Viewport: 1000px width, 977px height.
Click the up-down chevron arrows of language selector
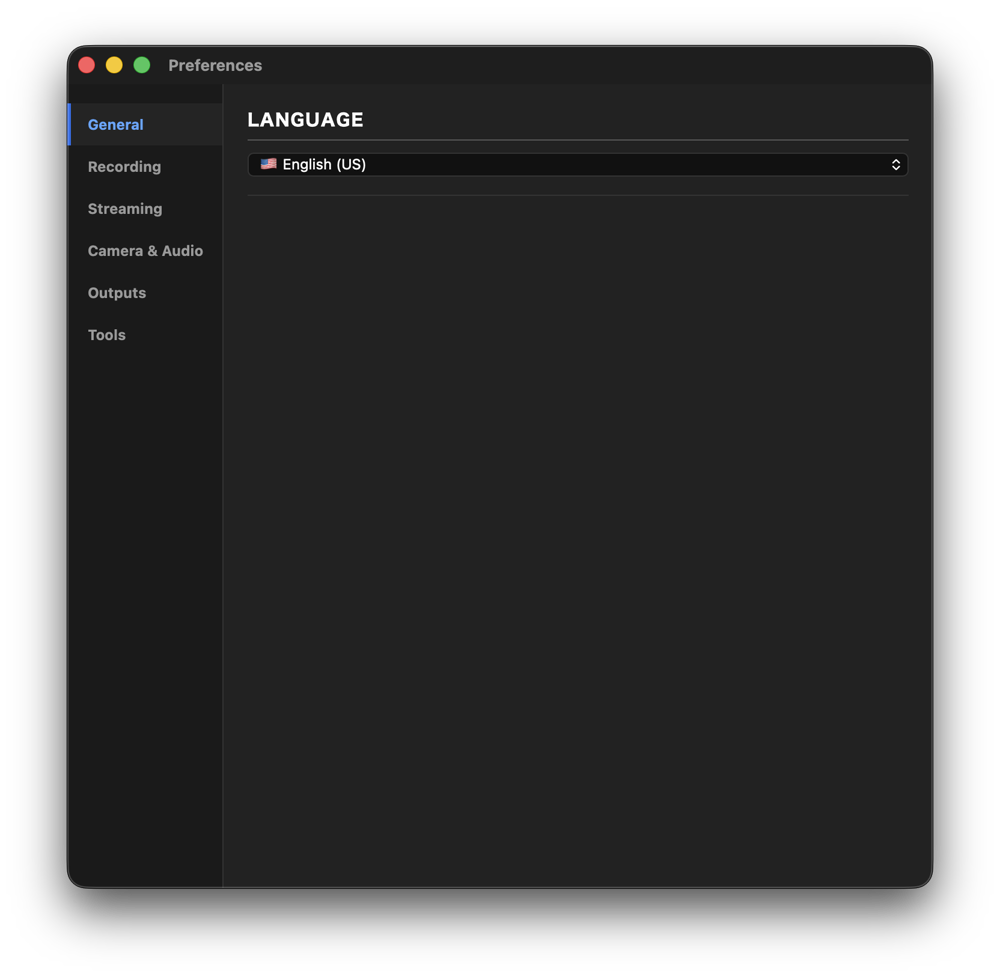[895, 165]
